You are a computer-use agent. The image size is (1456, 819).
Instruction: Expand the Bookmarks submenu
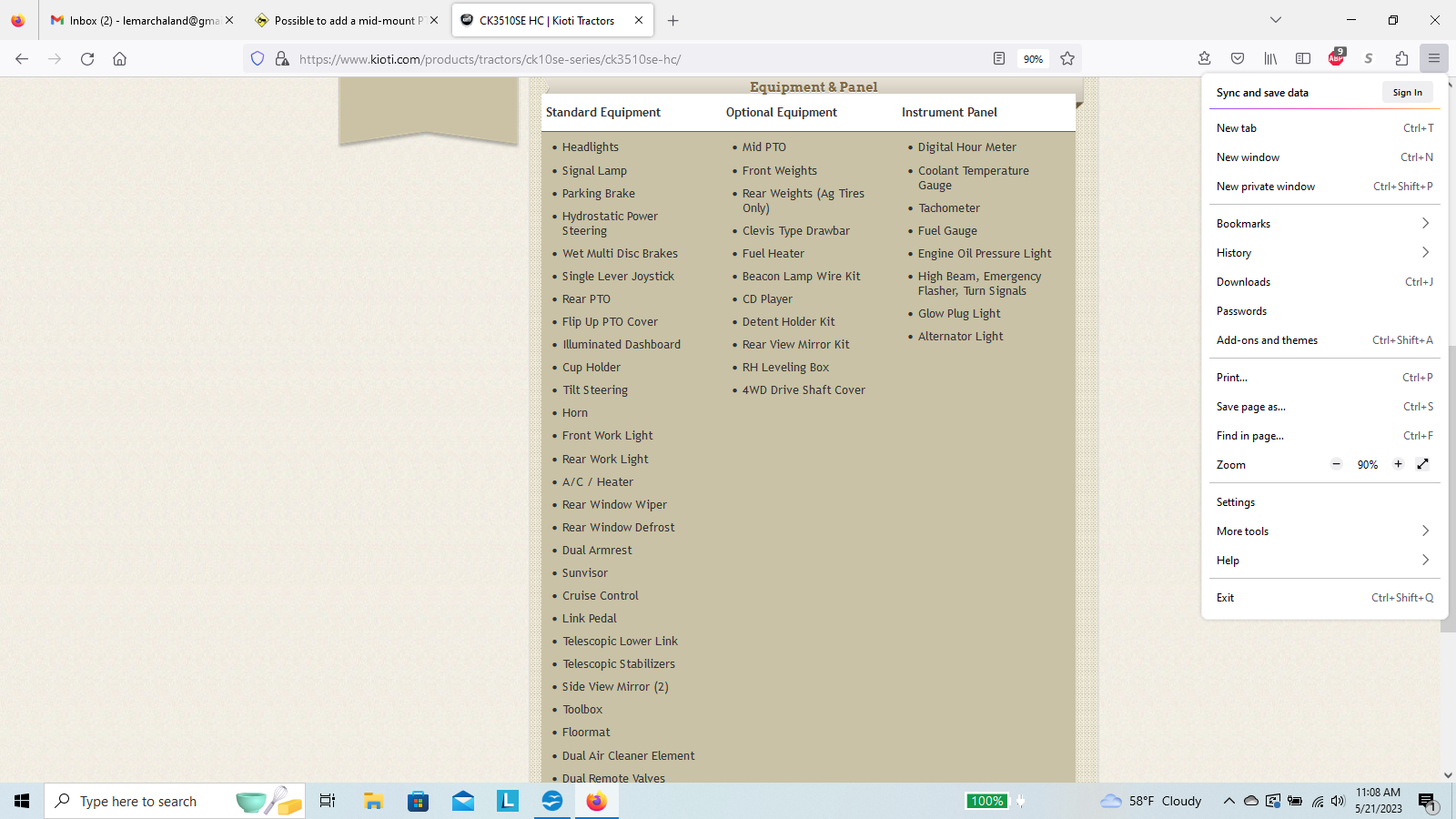tap(1325, 224)
